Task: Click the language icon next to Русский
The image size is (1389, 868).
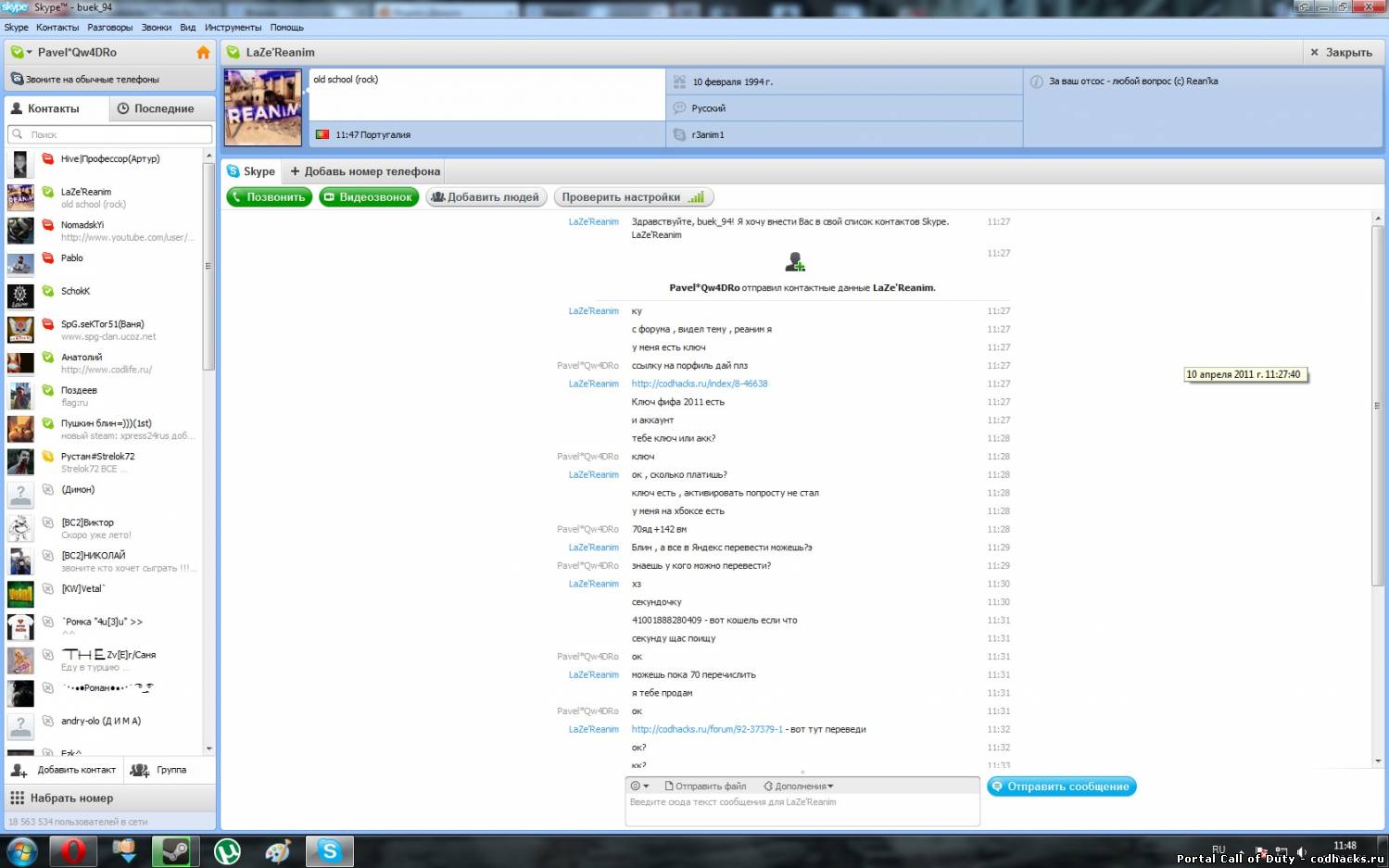Action: pyautogui.click(x=679, y=108)
